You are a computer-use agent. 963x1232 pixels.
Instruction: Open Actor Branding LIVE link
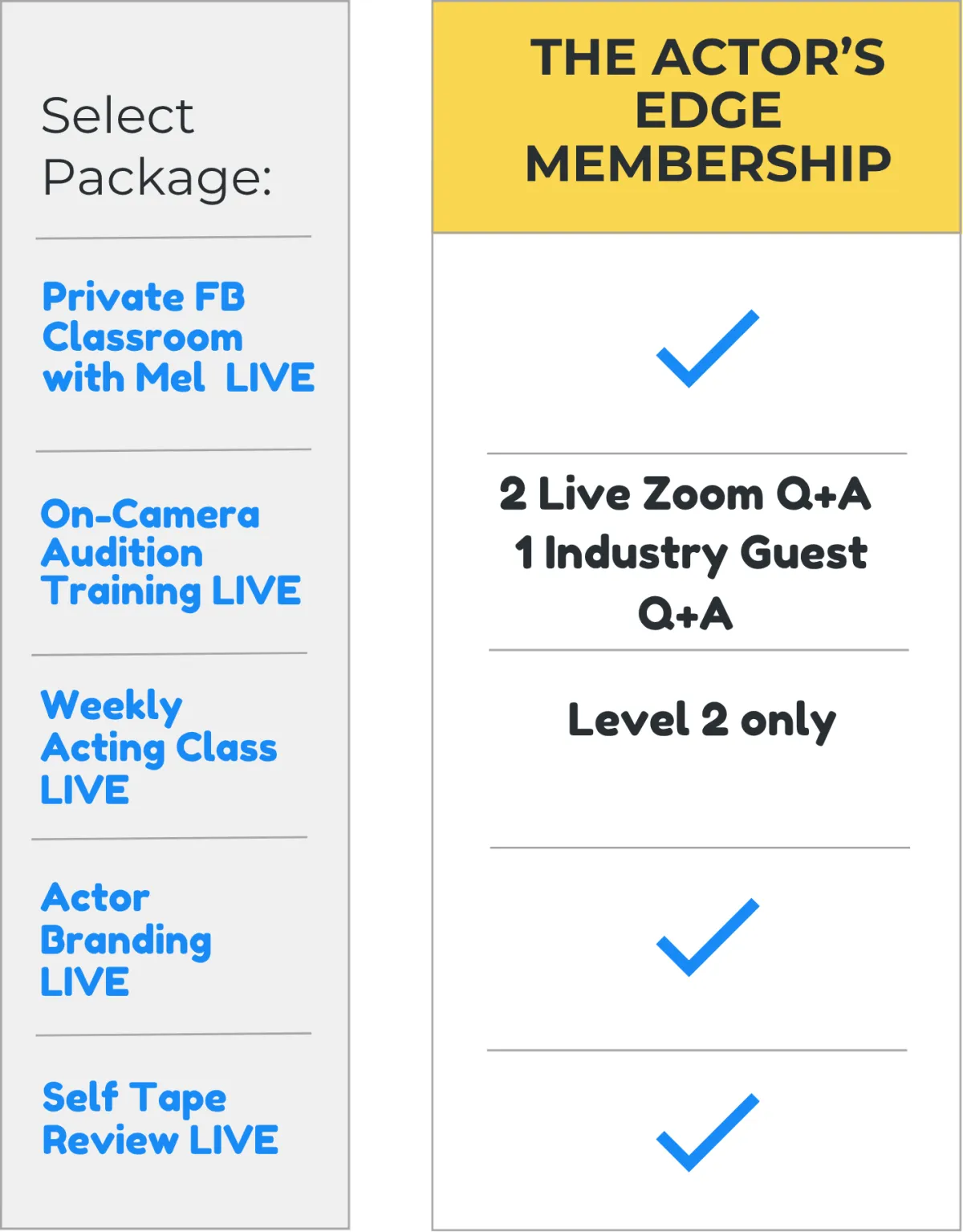[x=126, y=939]
